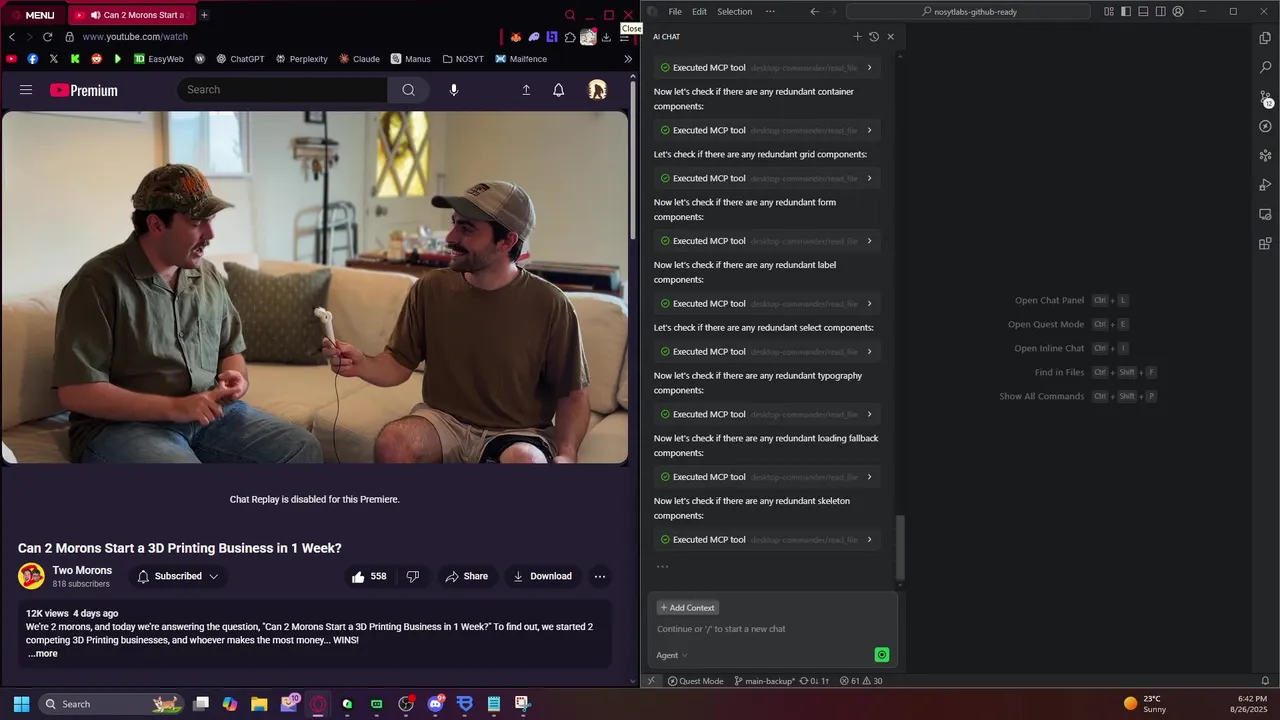Open the Facebook bookmark icon
Viewport: 1280px width, 720px height.
33,59
